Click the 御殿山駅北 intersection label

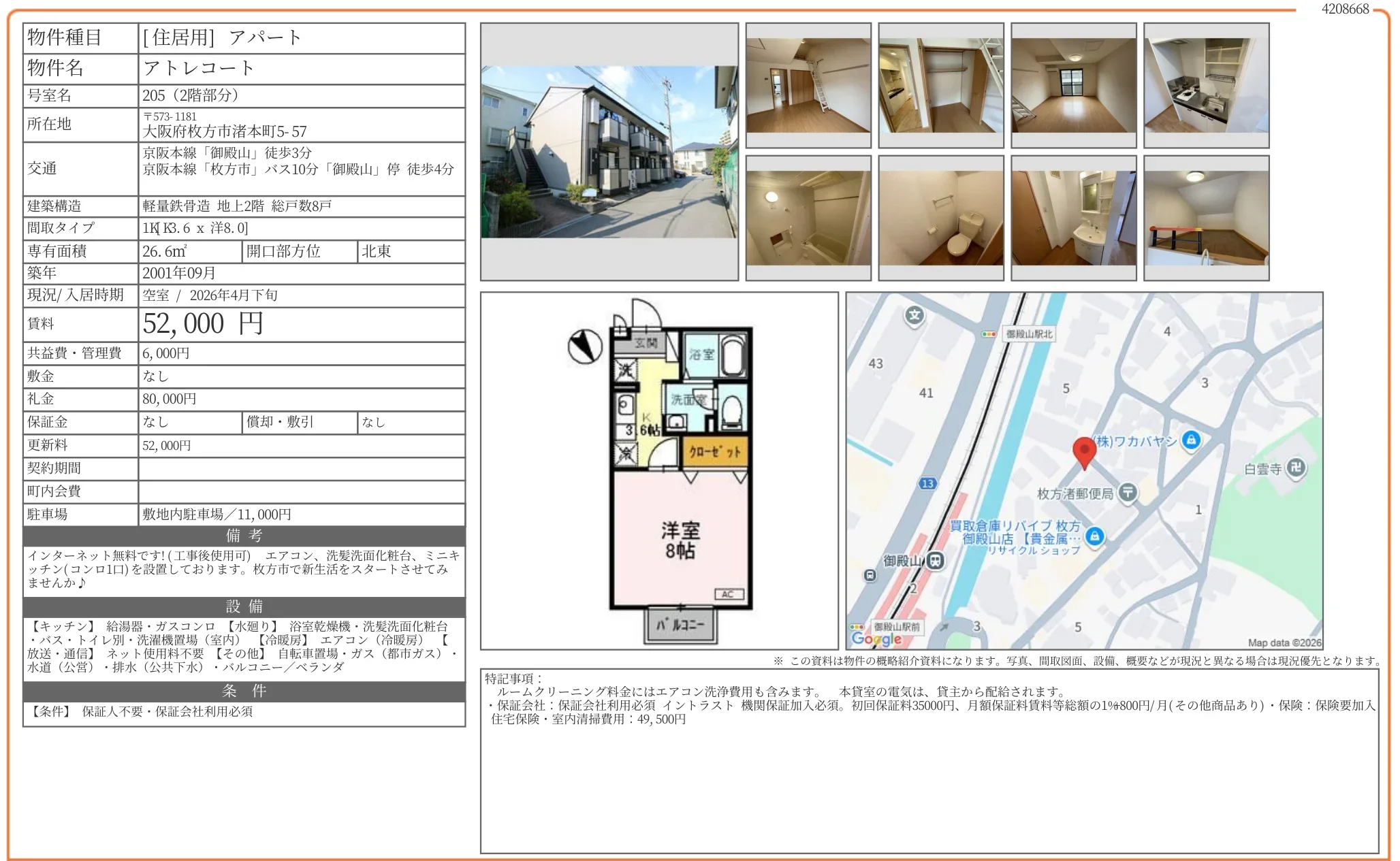coord(1029,334)
